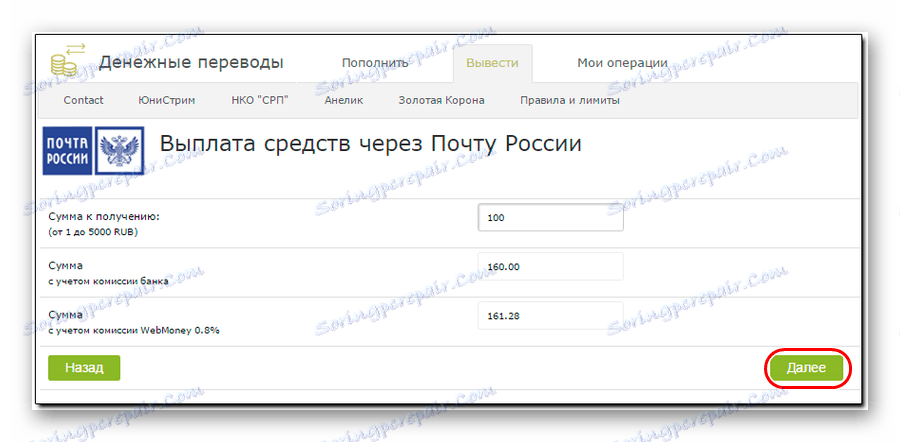Select ЮниСтрим transfer option

pyautogui.click(x=166, y=100)
